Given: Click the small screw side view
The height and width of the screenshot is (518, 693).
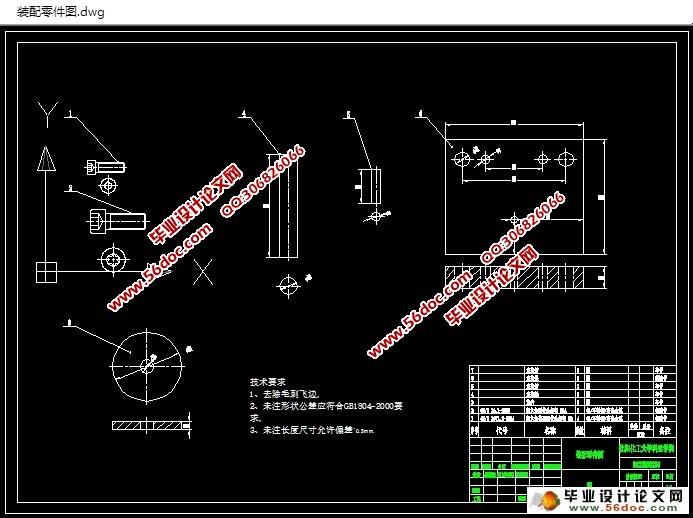Looking at the screenshot, I should click(106, 165).
